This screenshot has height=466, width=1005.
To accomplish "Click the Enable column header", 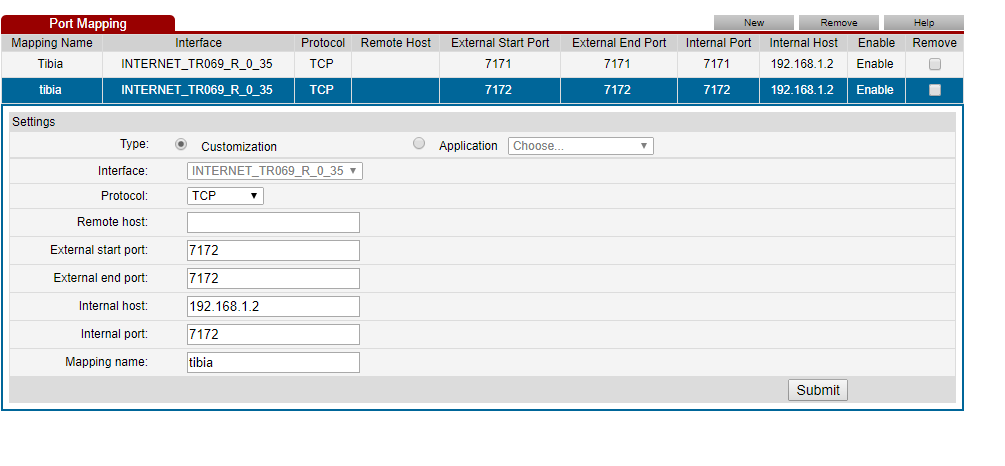I will click(876, 43).
